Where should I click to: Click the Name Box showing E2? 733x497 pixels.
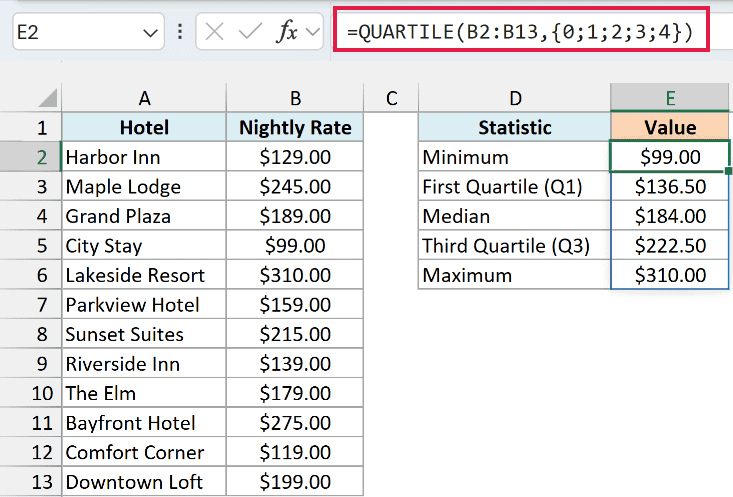(88, 32)
